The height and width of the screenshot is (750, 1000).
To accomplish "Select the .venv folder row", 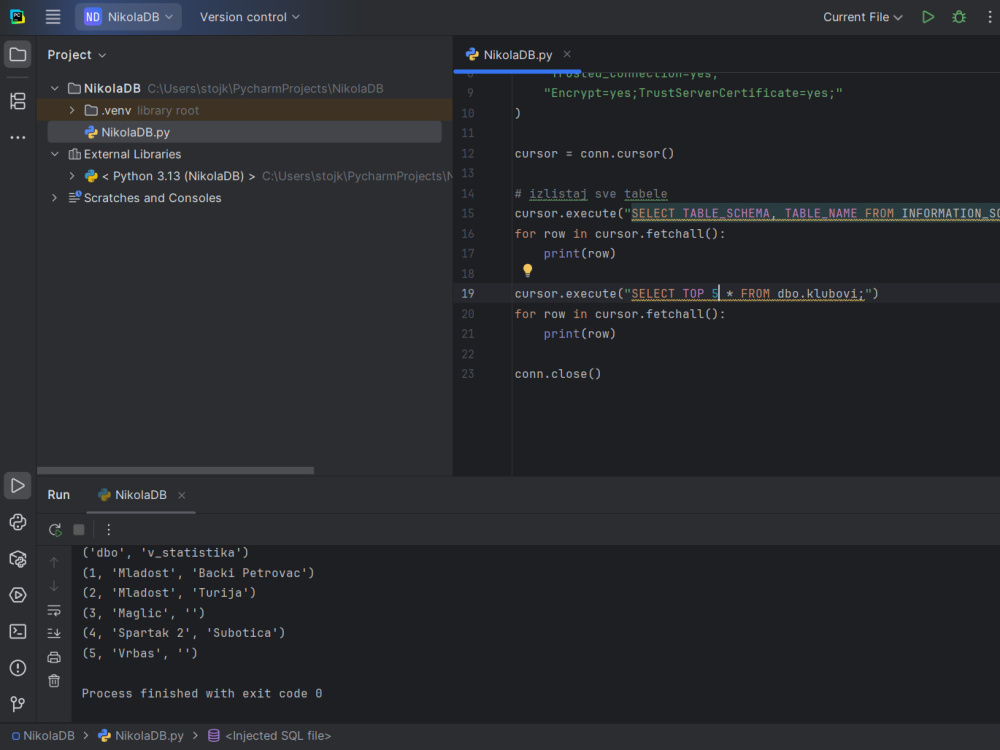I will click(x=245, y=110).
